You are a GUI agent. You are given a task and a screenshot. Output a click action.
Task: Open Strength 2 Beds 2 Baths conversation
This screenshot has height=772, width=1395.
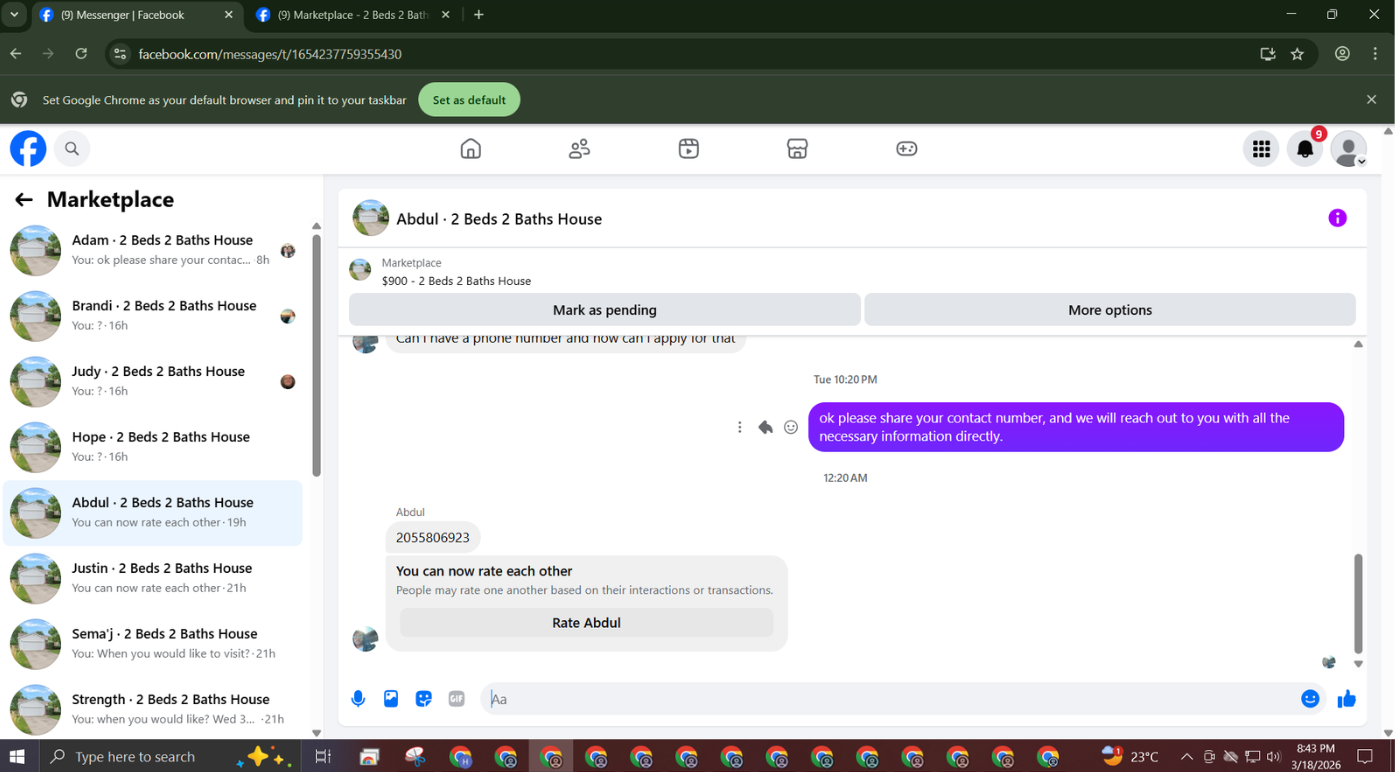click(x=153, y=709)
